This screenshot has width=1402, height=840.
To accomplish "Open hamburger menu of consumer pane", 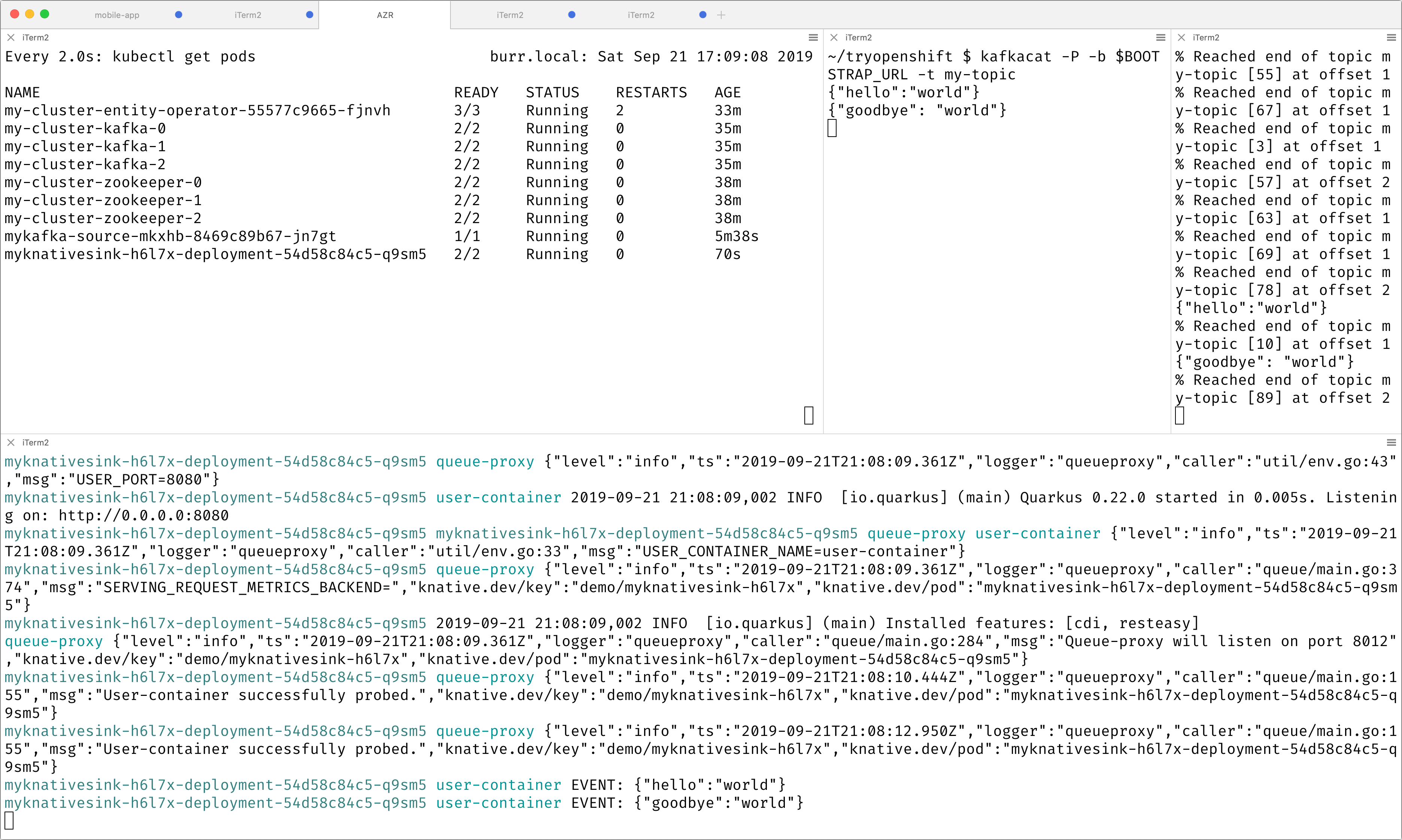I will coord(1391,37).
